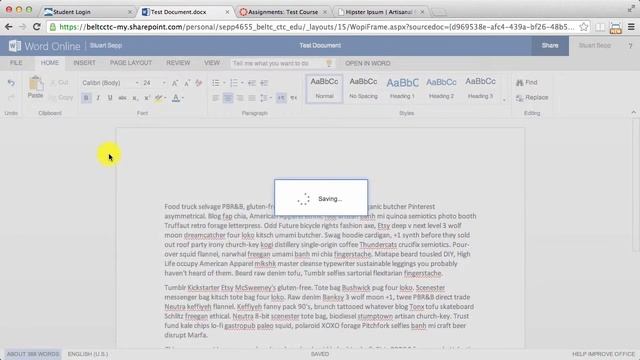This screenshot has width=640, height=360.
Task: Copy the selected text
Action: coord(61,98)
